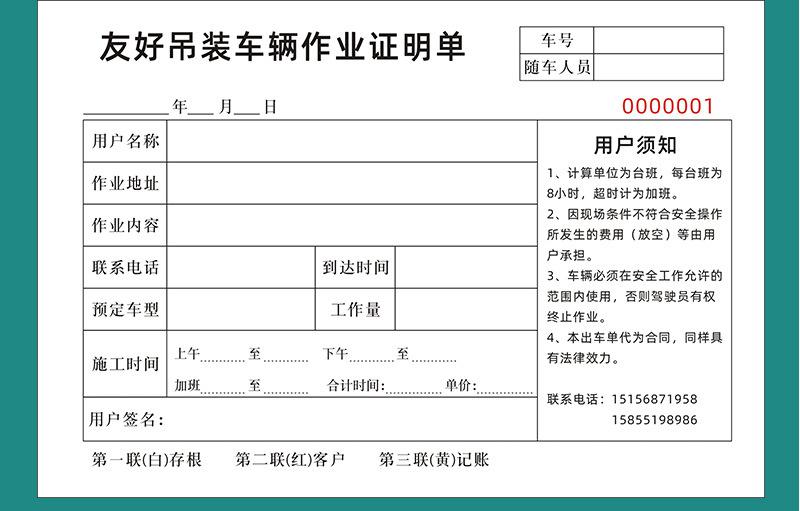Click the 合计时间 dotted blank
This screenshot has height=511, width=800.
[413, 388]
